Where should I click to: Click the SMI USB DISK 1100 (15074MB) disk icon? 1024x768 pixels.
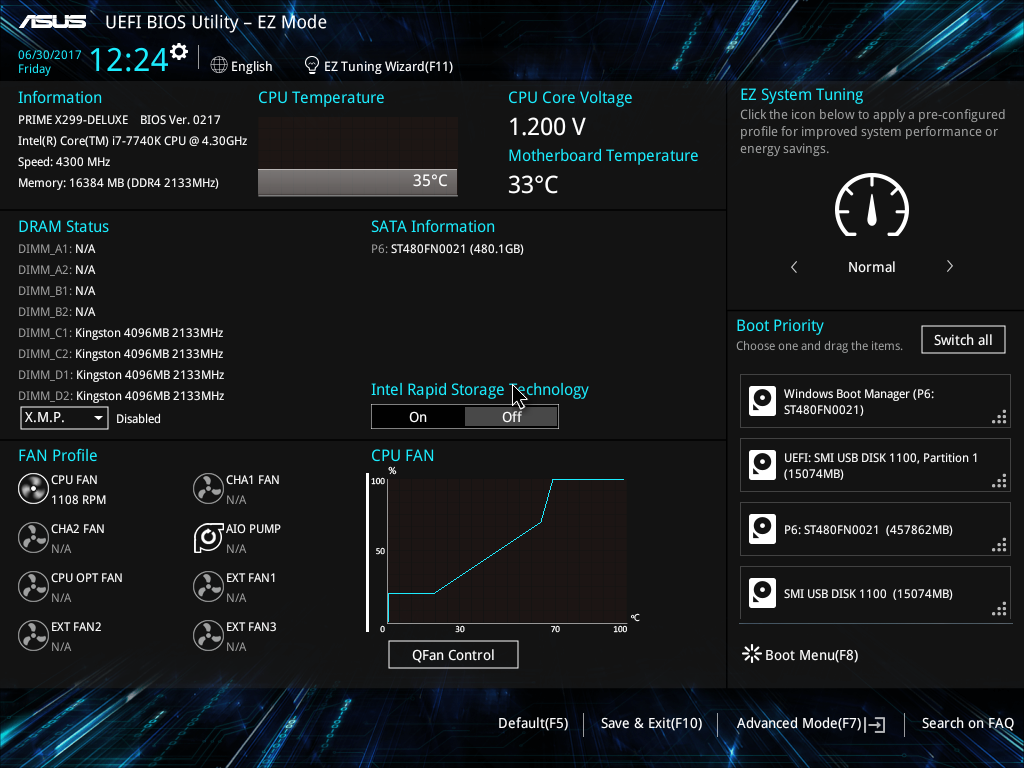pyautogui.click(x=762, y=593)
